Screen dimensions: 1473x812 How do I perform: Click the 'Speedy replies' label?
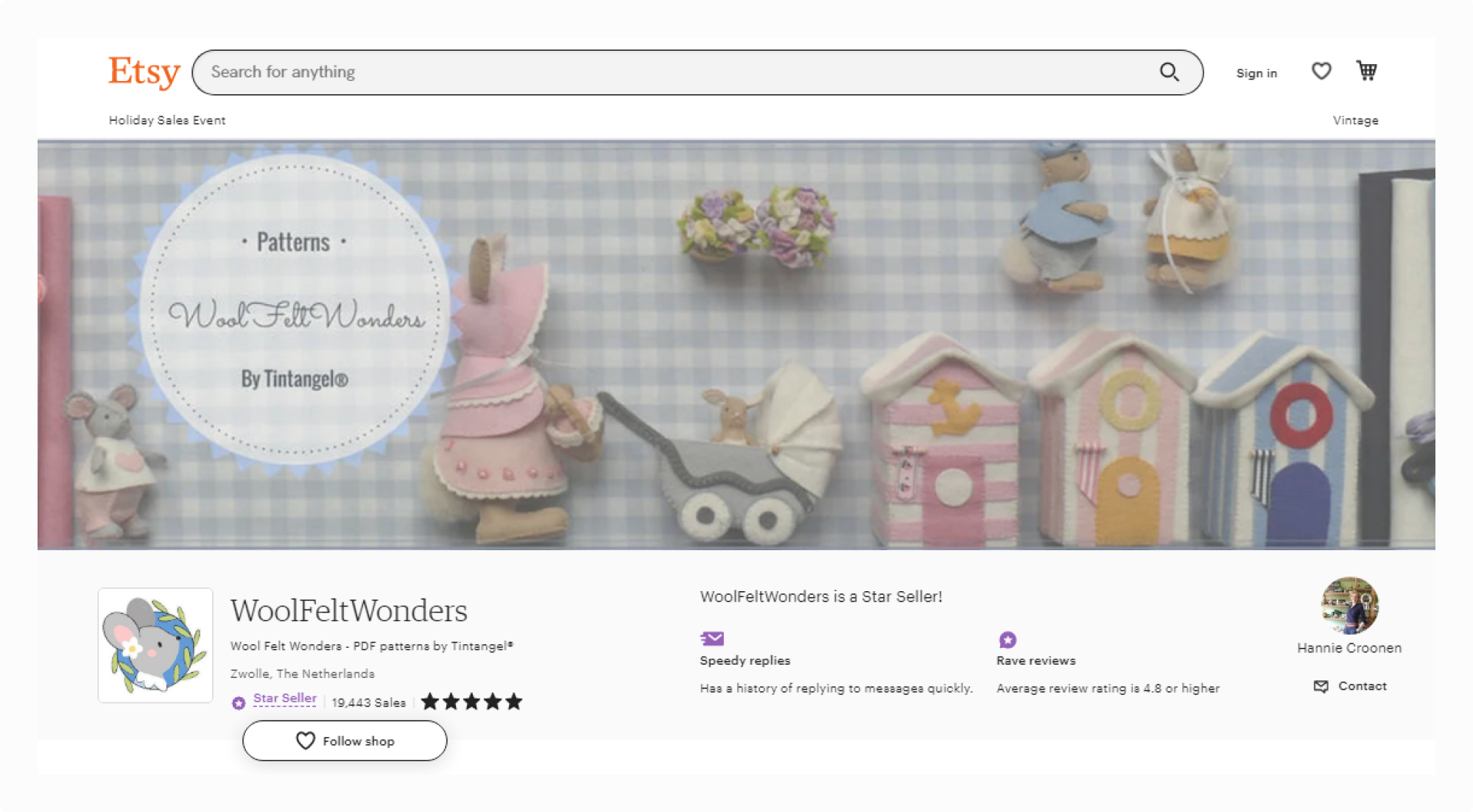pyautogui.click(x=745, y=660)
